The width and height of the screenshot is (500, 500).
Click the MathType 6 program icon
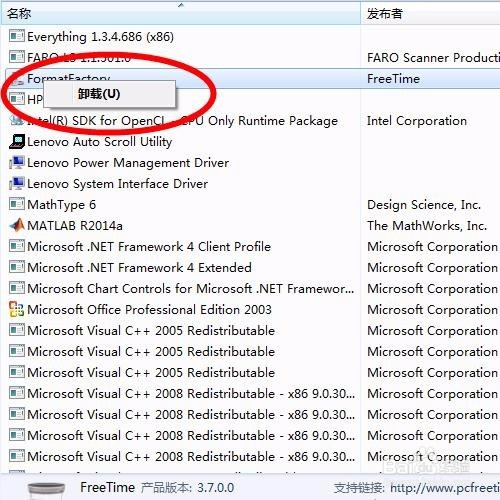click(17, 204)
